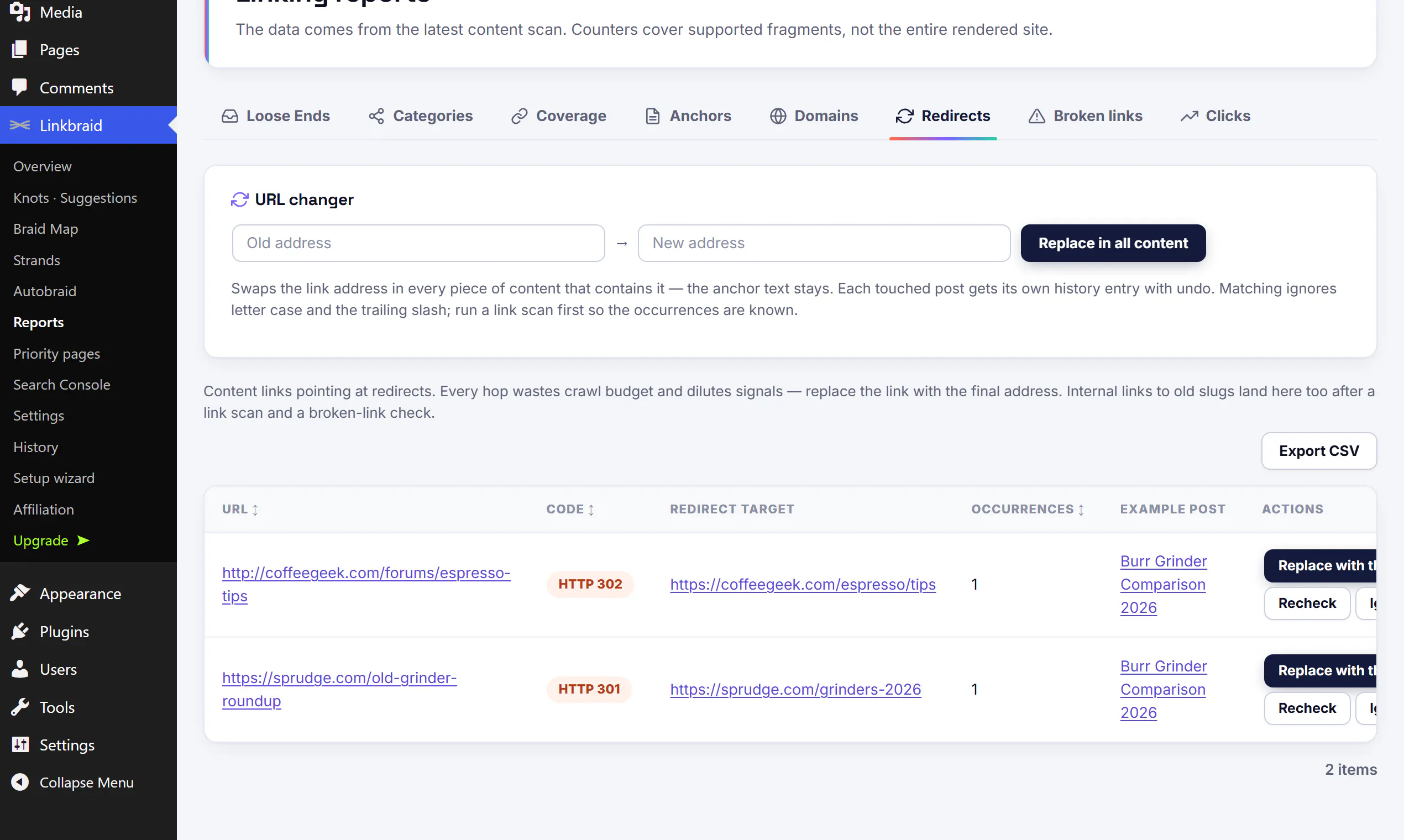Screen dimensions: 1404x840
Task: Select the Redirects tab
Action: pyautogui.click(x=942, y=116)
